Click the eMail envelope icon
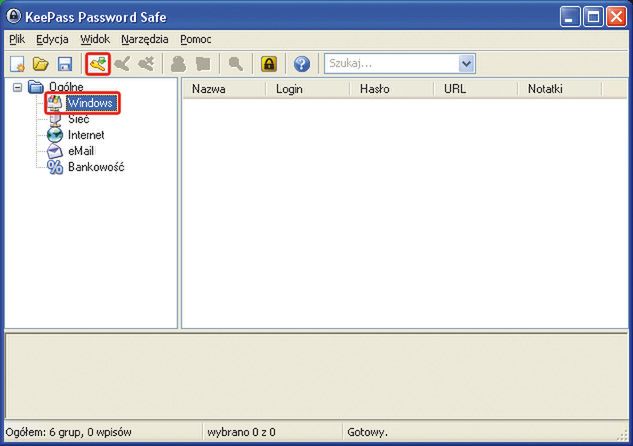633x446 pixels. [55, 151]
